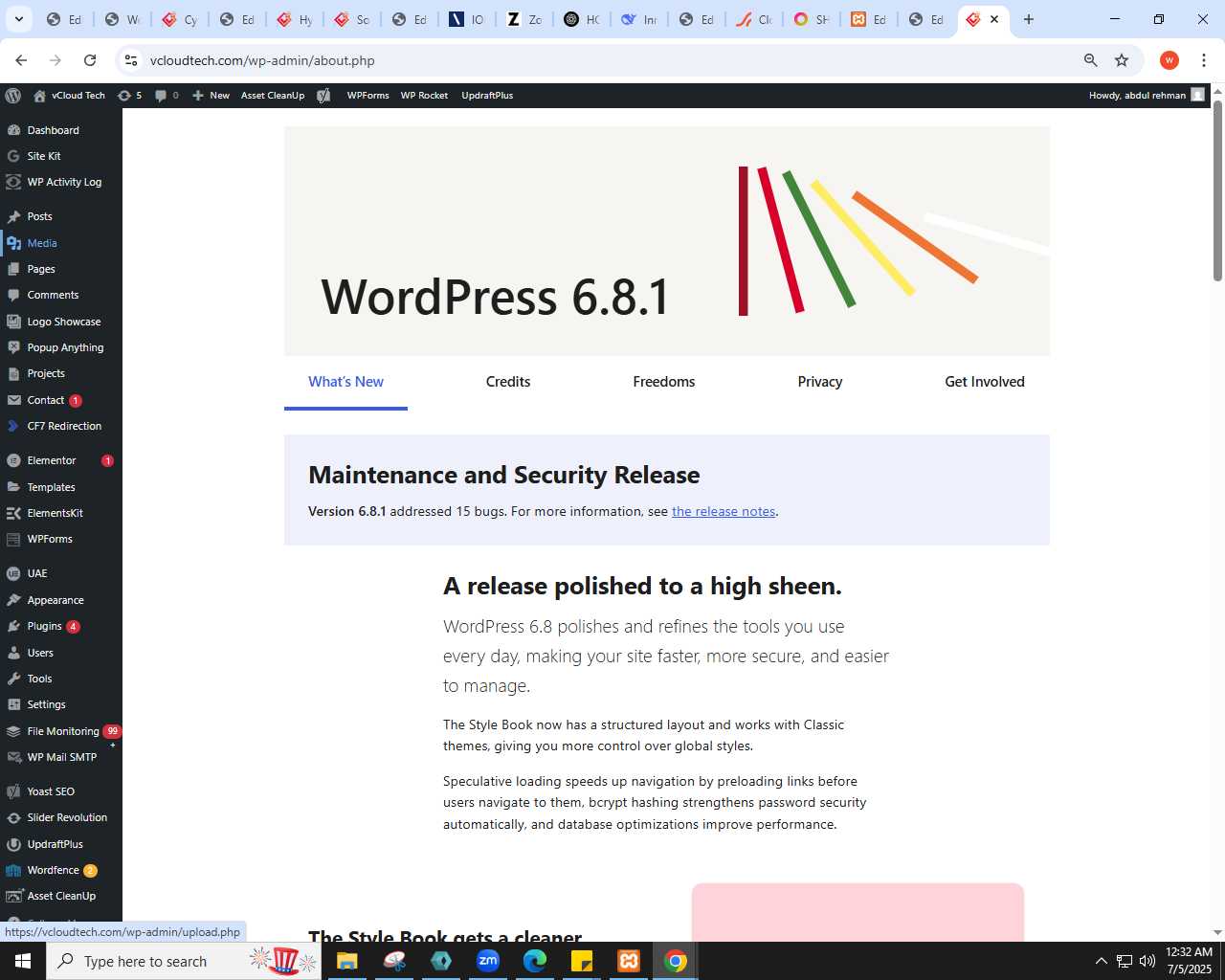Click New in the admin bar

(x=211, y=96)
